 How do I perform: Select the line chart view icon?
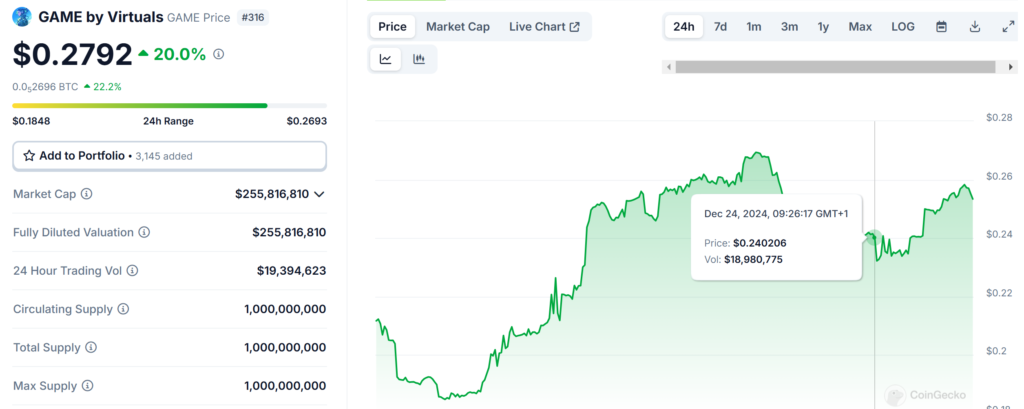click(x=386, y=59)
